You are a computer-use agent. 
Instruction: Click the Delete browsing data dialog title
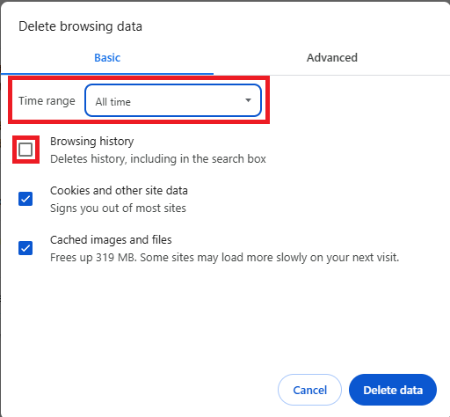coord(80,26)
